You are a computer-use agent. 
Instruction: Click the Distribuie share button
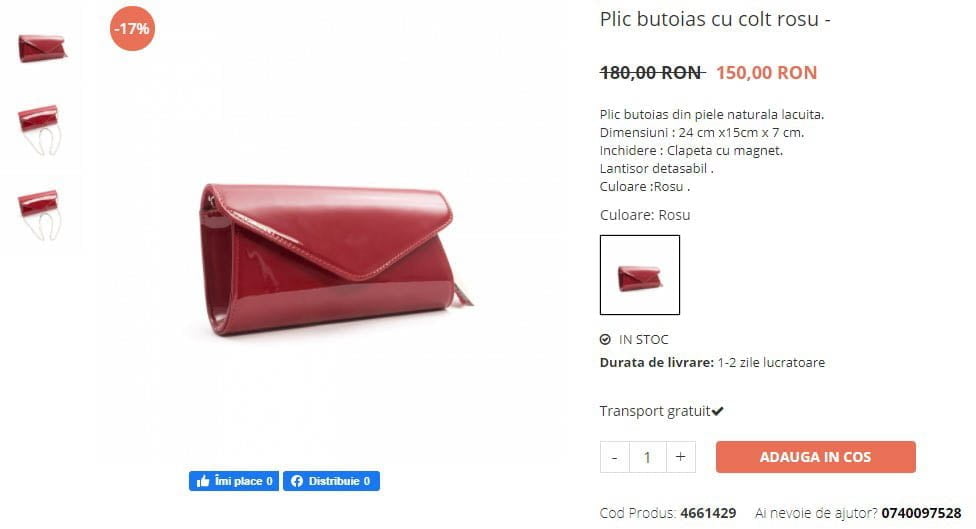[331, 481]
